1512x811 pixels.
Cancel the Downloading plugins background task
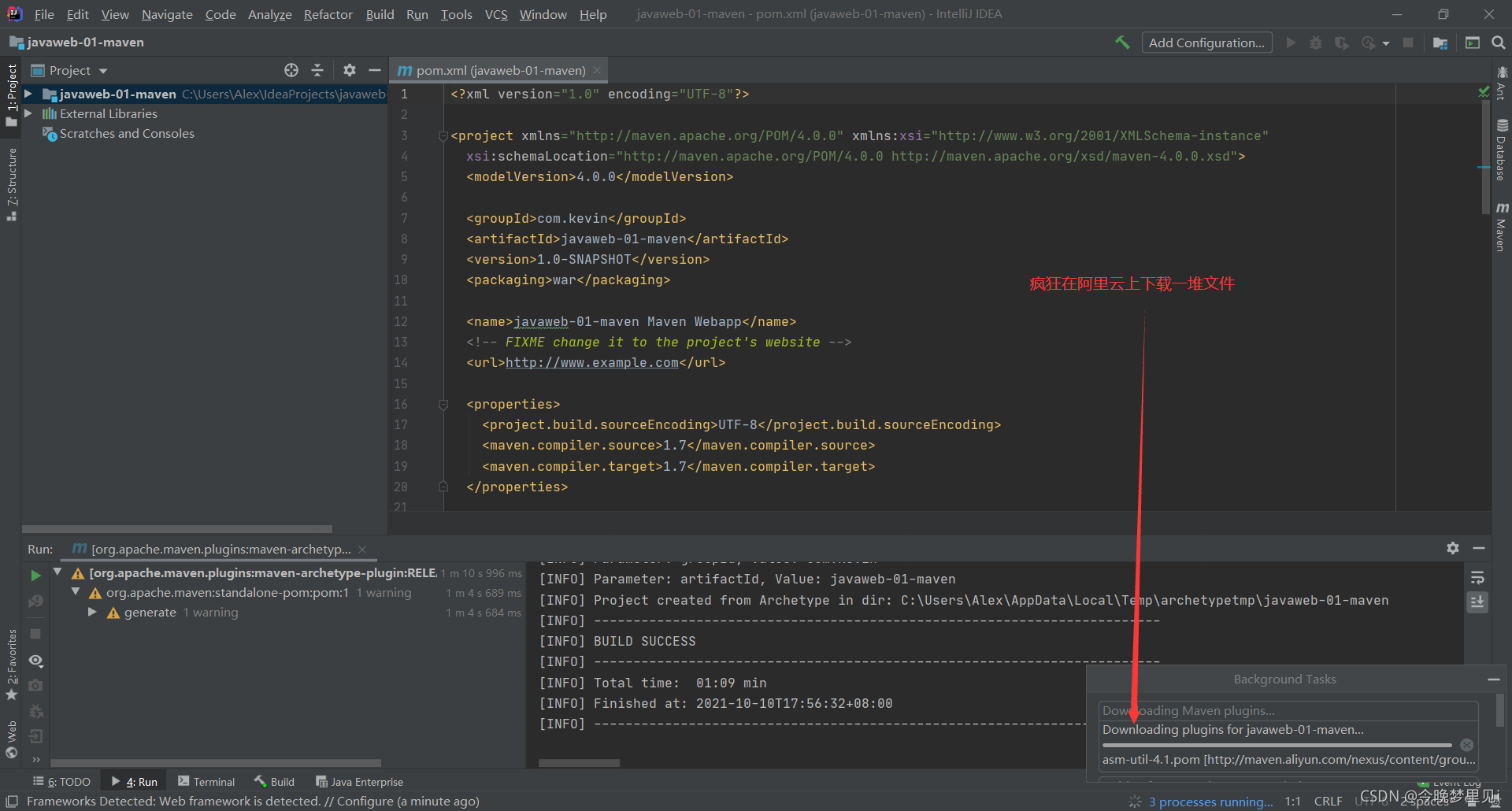coord(1466,745)
